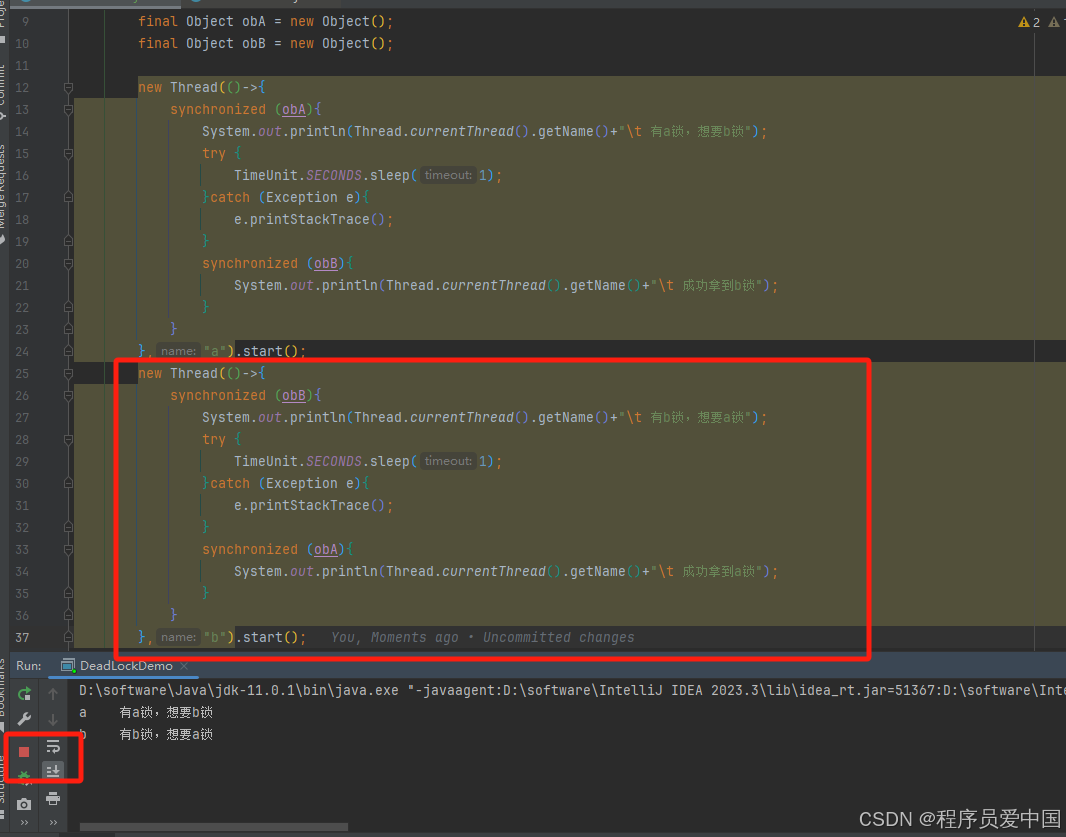Click fold end marker on line 24

click(x=68, y=352)
